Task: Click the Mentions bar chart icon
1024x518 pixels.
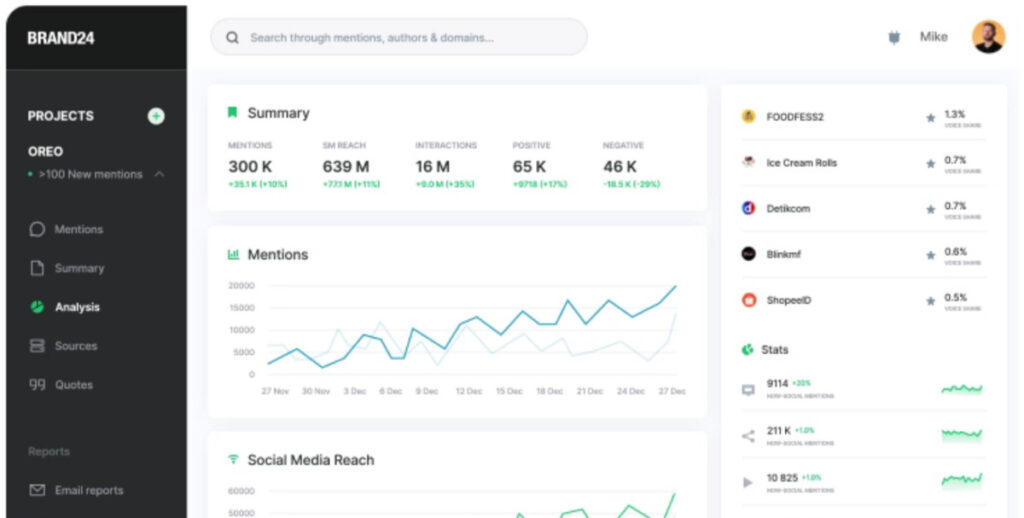Action: pyautogui.click(x=232, y=254)
